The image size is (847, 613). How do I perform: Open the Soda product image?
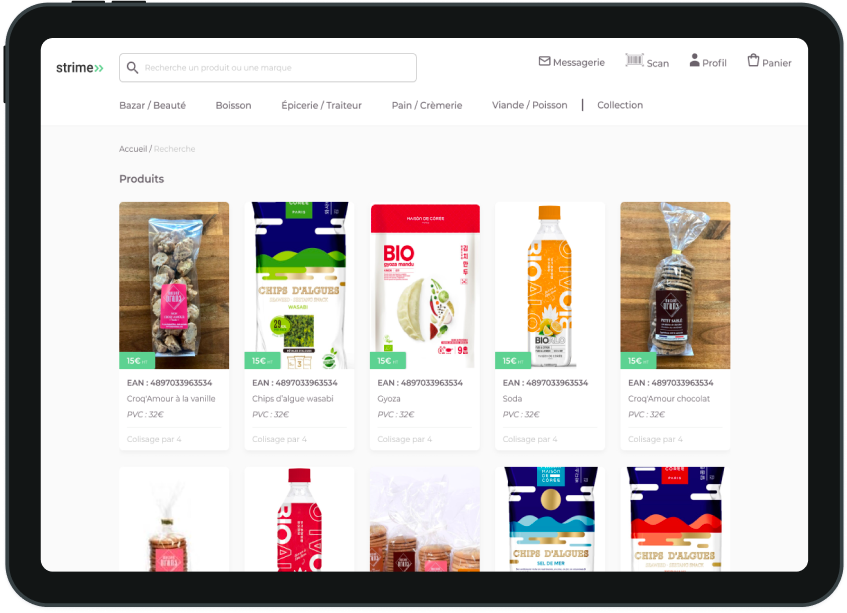tap(550, 285)
